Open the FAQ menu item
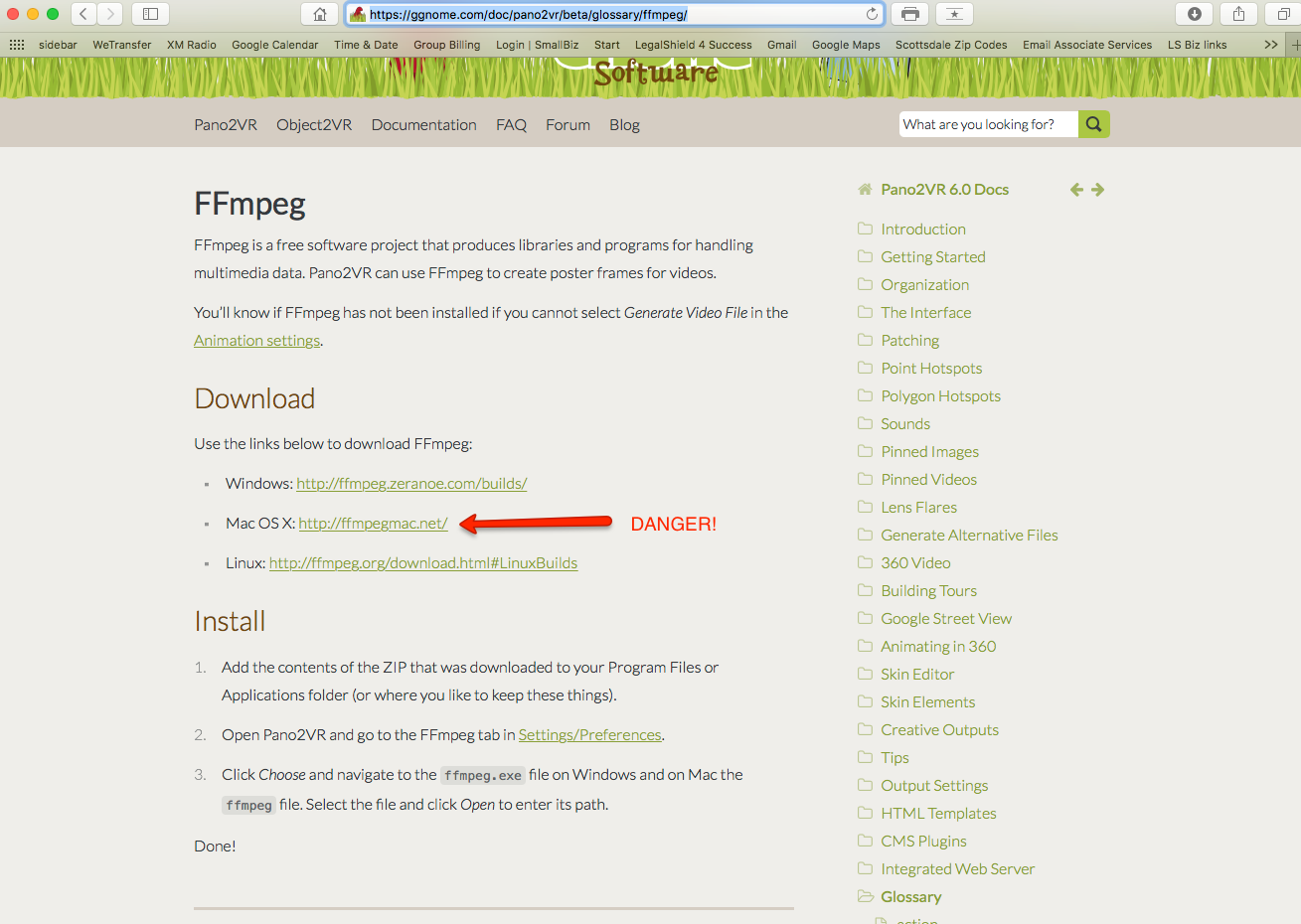 (x=512, y=124)
